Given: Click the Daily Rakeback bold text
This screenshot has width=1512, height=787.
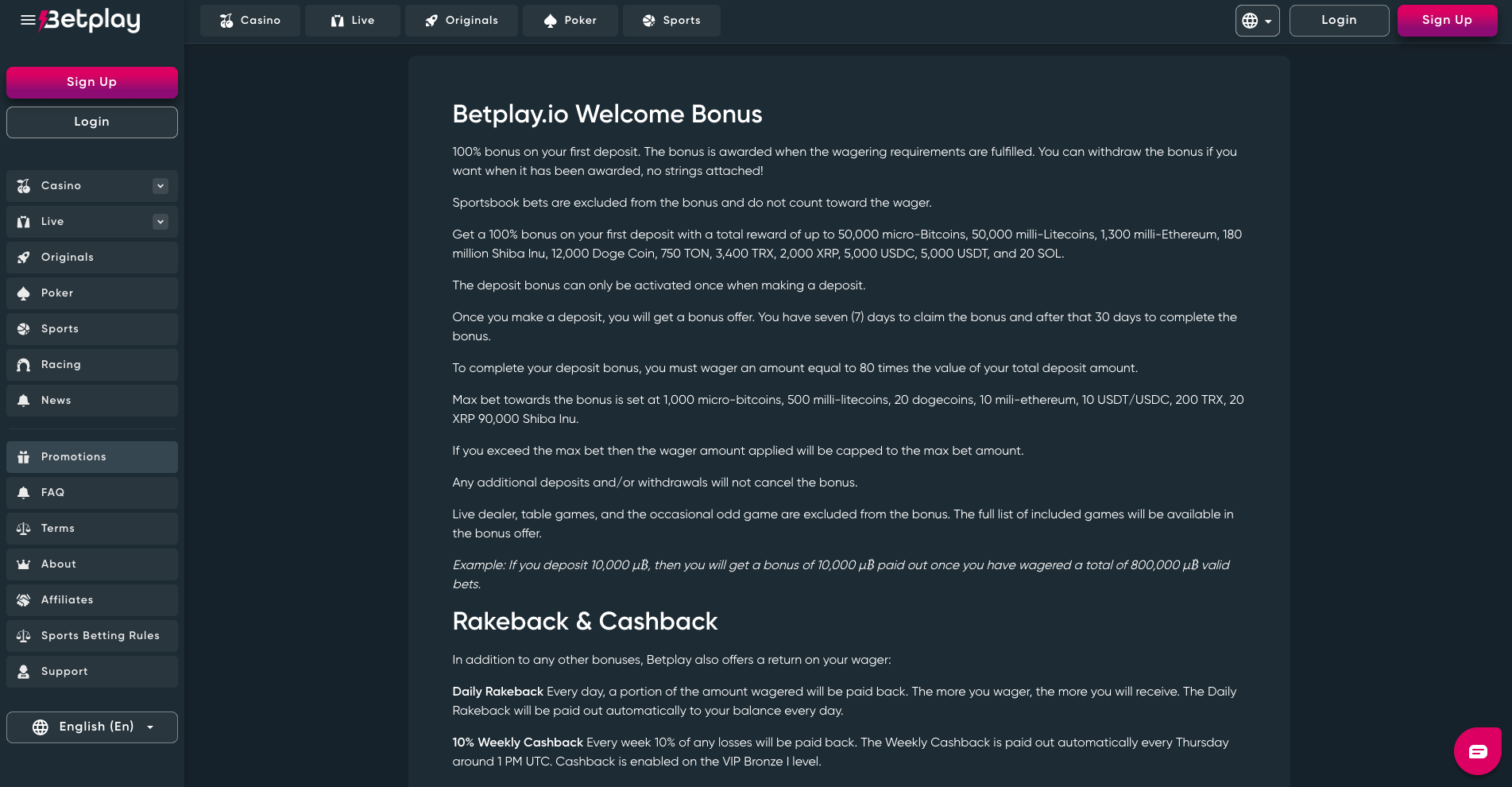Looking at the screenshot, I should tap(498, 692).
